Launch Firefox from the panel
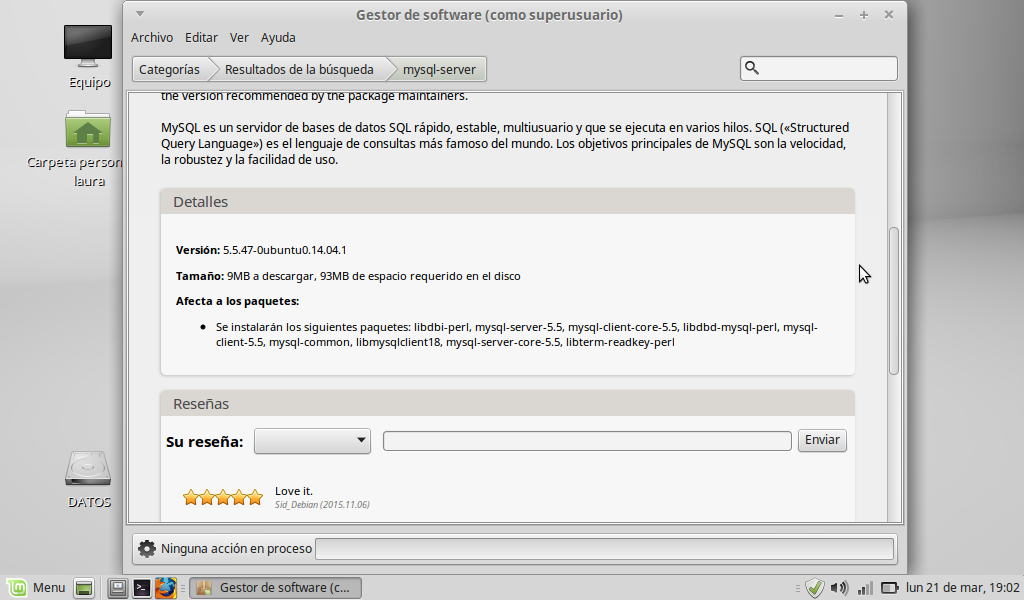 pos(166,588)
